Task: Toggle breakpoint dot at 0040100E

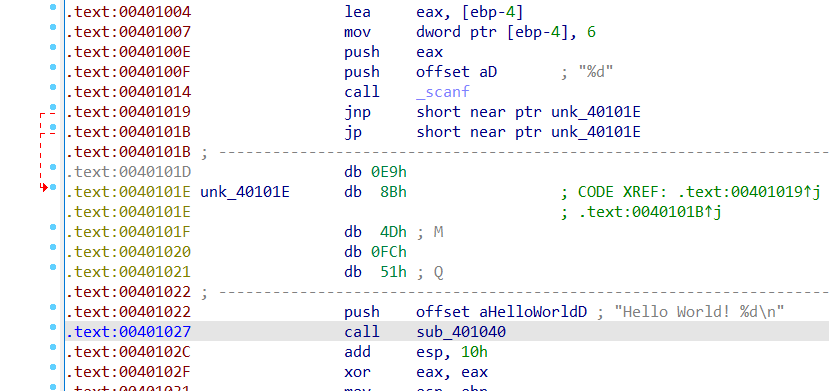Action: 53,47
